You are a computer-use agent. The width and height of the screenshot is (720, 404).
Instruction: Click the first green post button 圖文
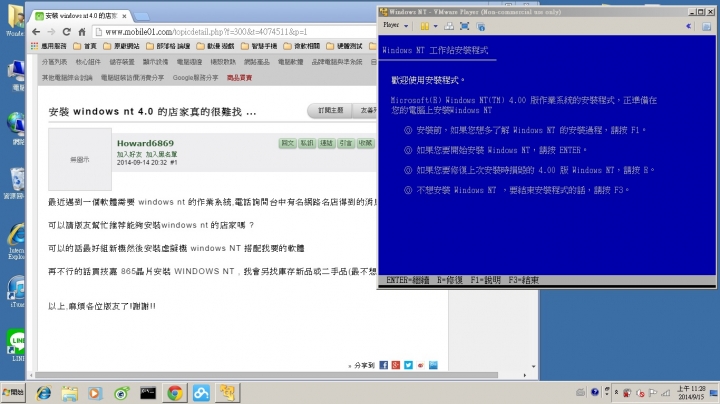coord(287,143)
